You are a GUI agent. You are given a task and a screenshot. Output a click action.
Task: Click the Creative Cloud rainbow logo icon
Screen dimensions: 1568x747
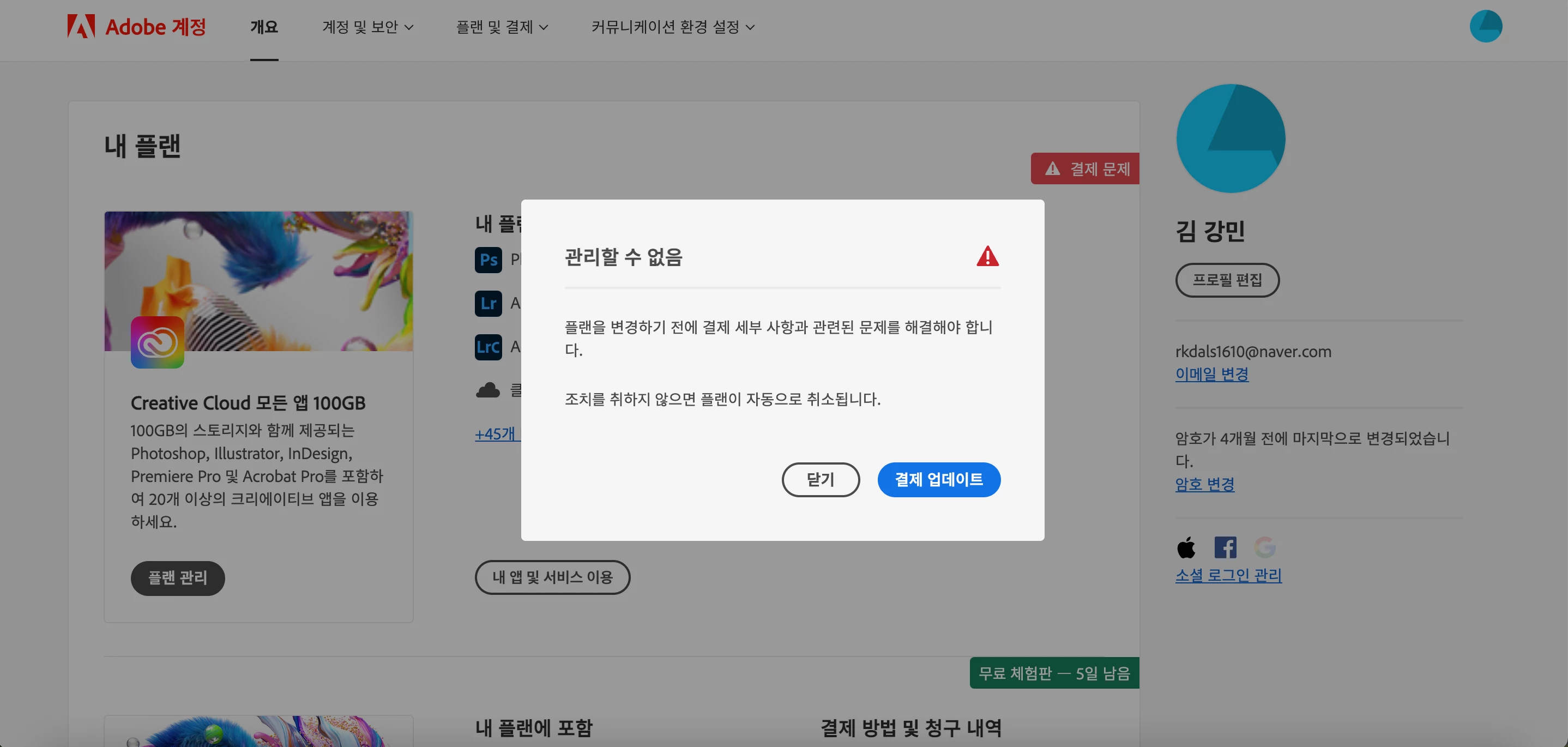[x=157, y=343]
